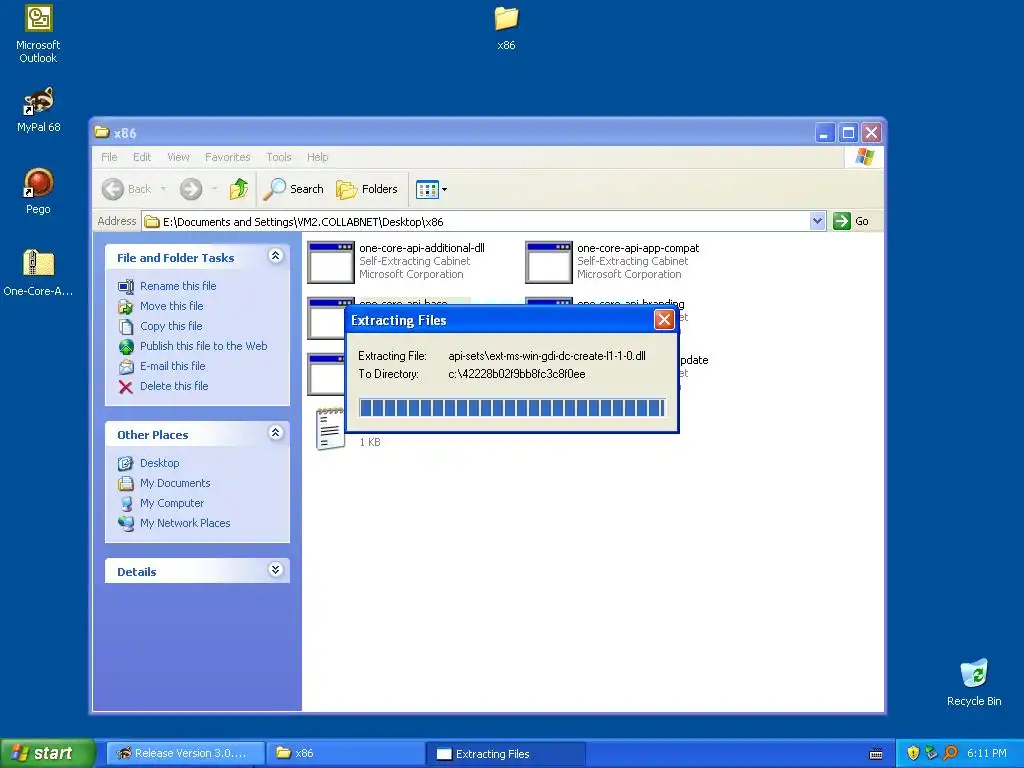Toggle the Folders pane

click(x=366, y=189)
